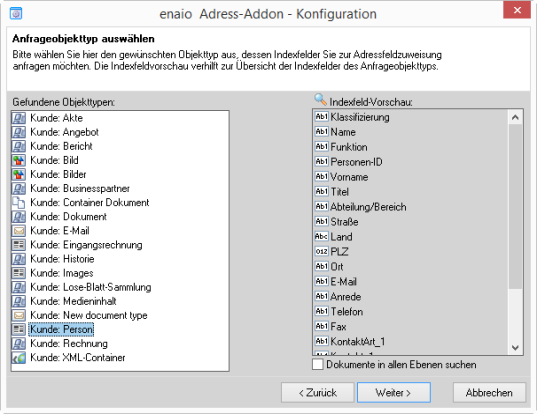Select the Titel index field
The width and height of the screenshot is (537, 414).
click(x=339, y=192)
